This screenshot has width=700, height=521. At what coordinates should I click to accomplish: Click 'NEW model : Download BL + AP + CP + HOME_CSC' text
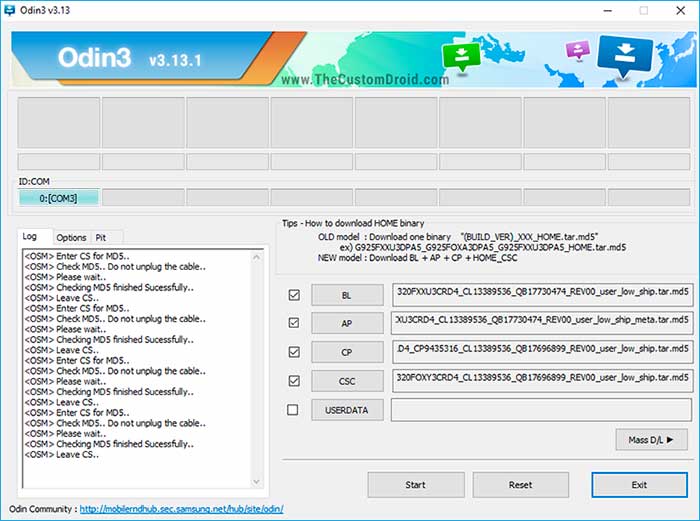point(417,258)
